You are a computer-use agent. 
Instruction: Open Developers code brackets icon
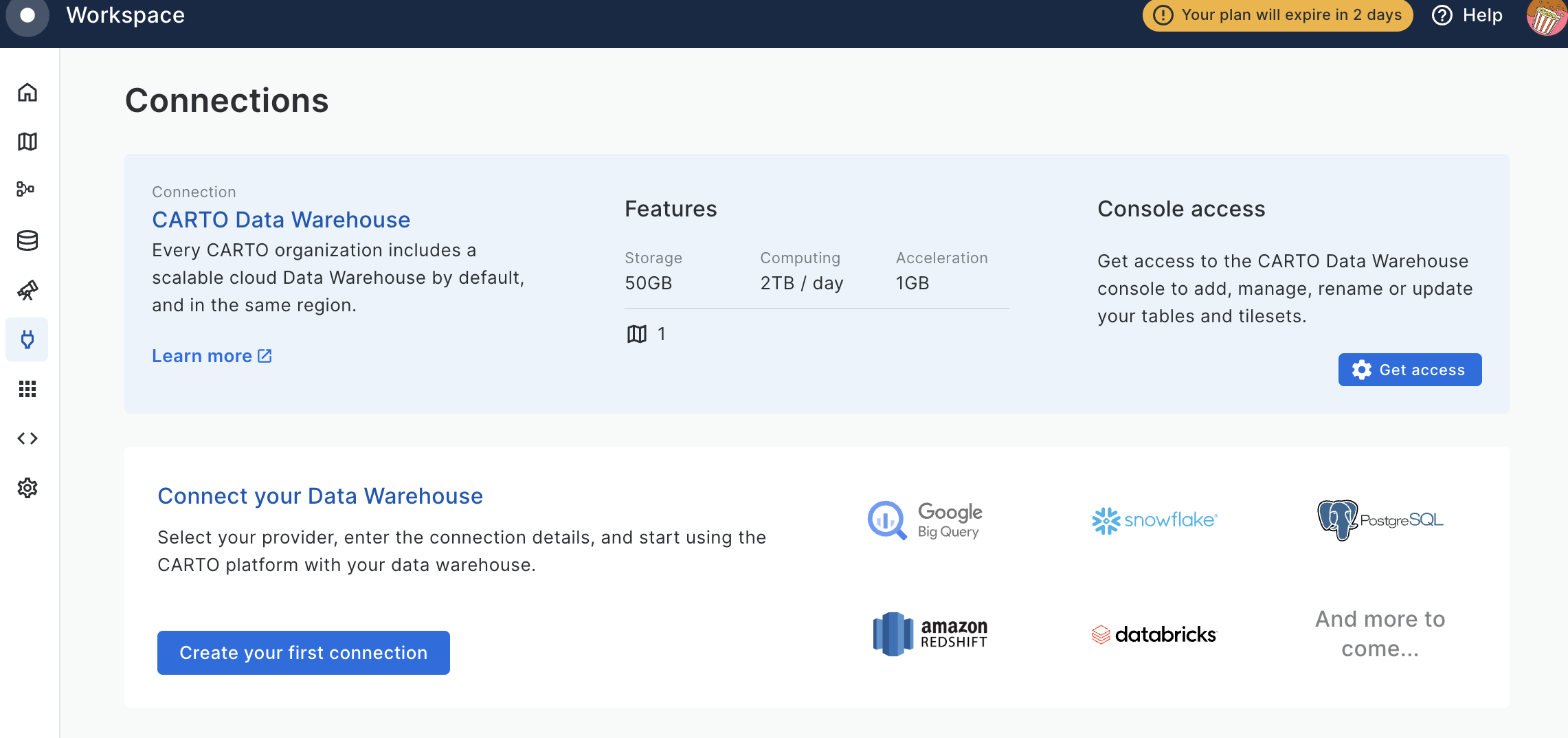pos(27,438)
